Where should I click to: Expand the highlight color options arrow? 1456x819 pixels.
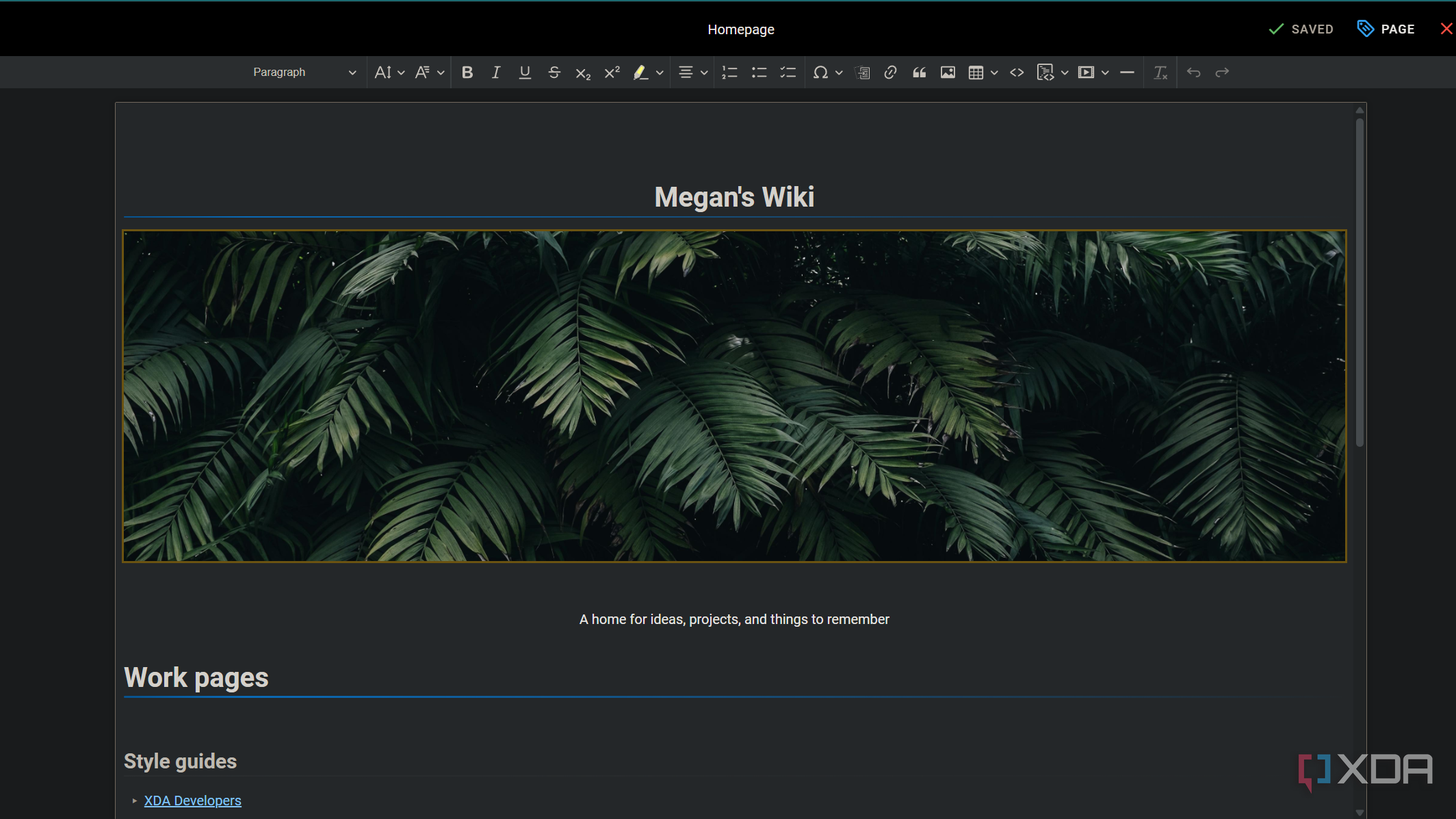click(660, 73)
